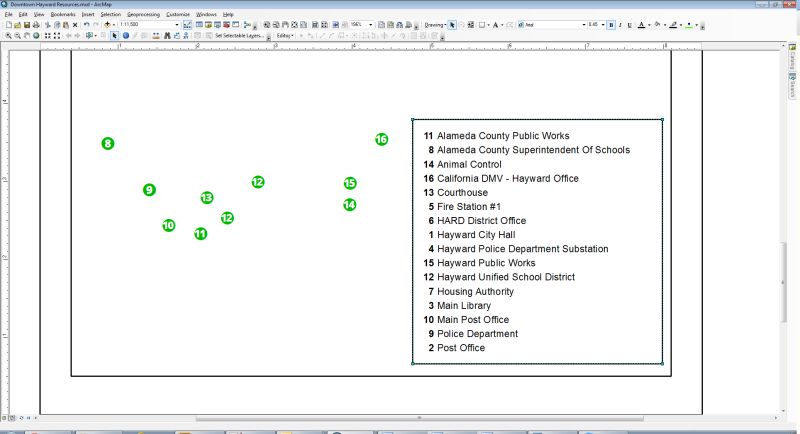Open the Drawing menu dropdown
This screenshot has width=800, height=434.
tap(435, 24)
